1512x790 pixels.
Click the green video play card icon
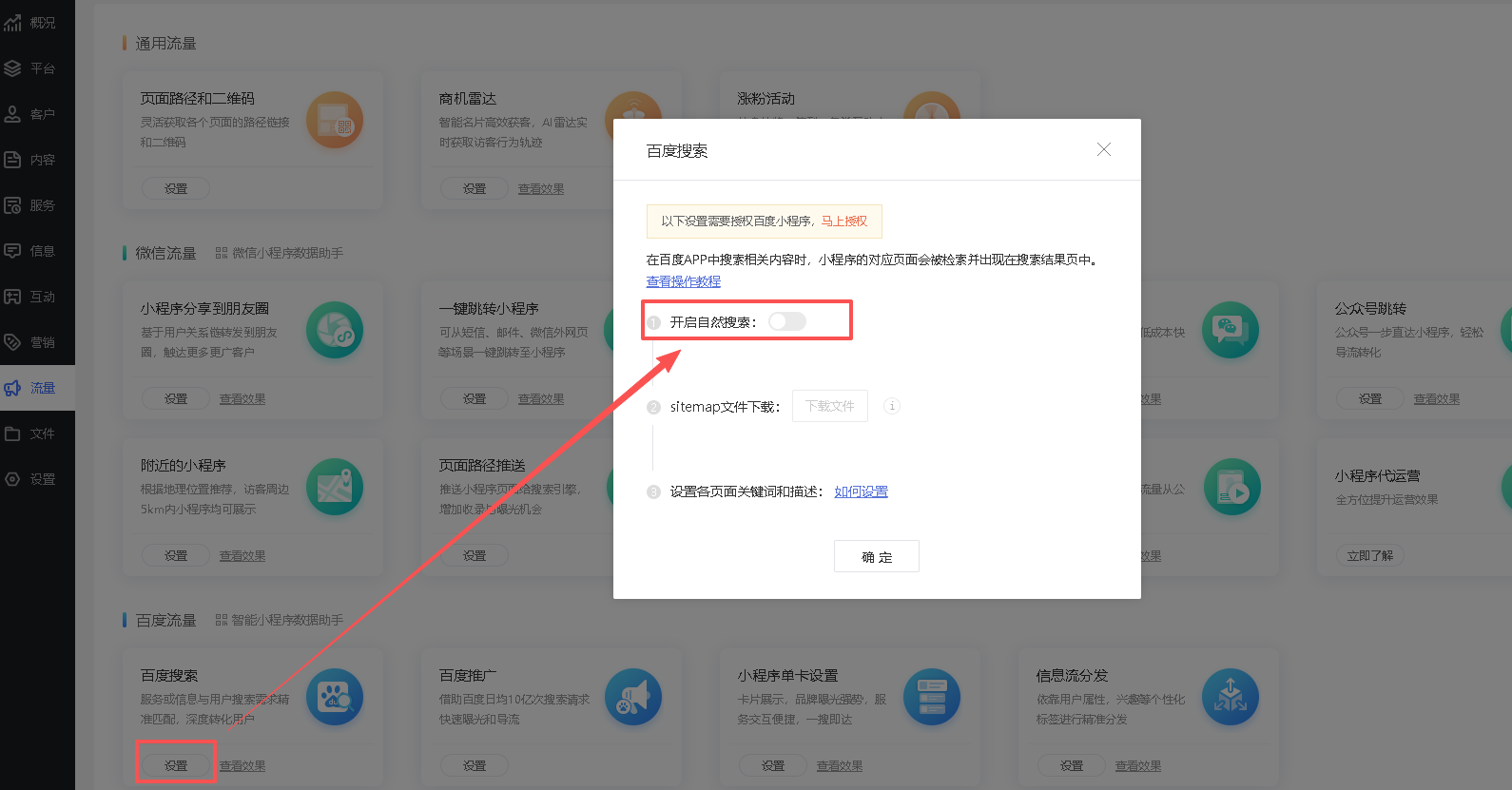pyautogui.click(x=1231, y=487)
